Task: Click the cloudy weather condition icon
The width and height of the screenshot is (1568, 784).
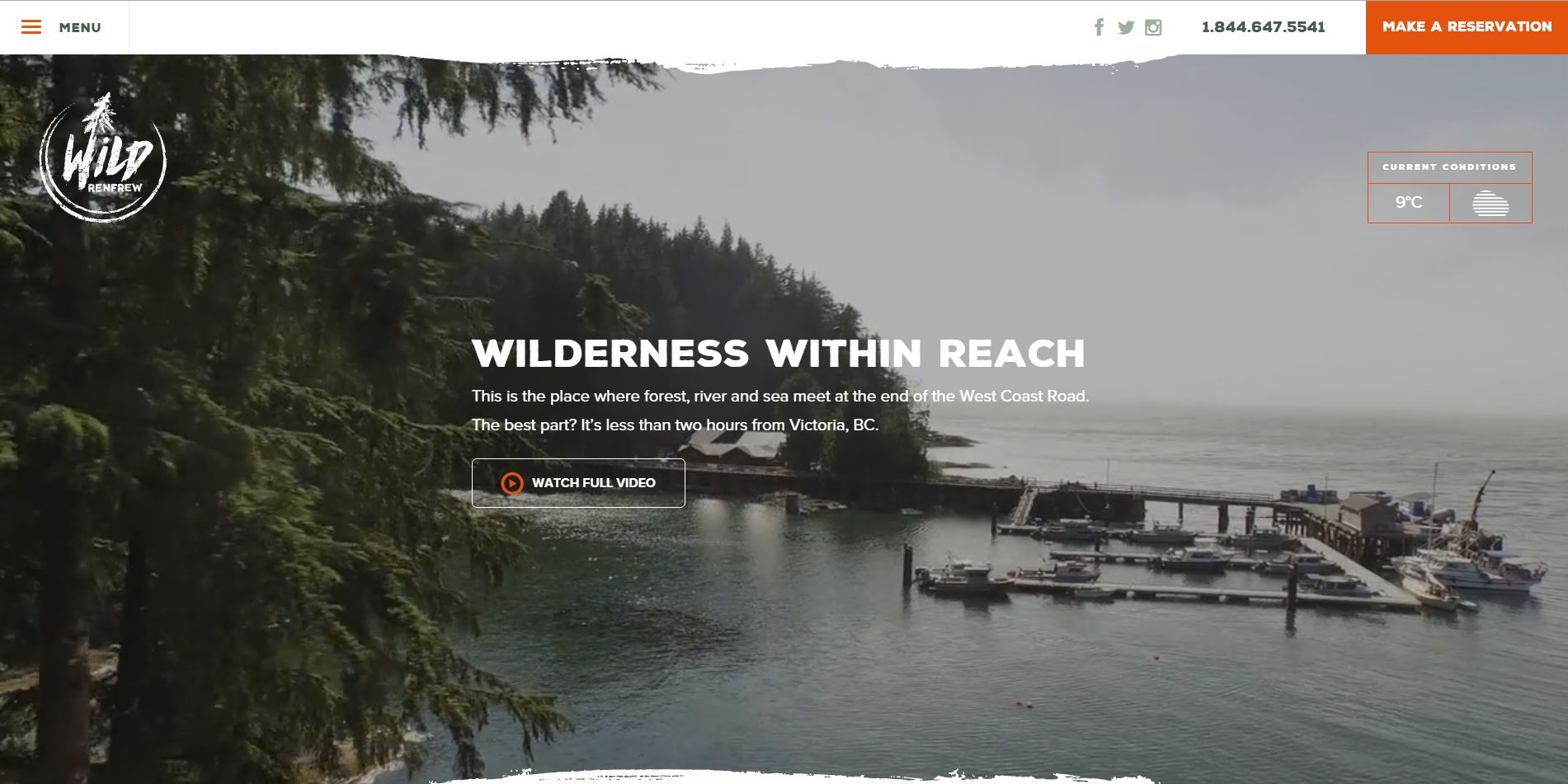Action: 1490,203
